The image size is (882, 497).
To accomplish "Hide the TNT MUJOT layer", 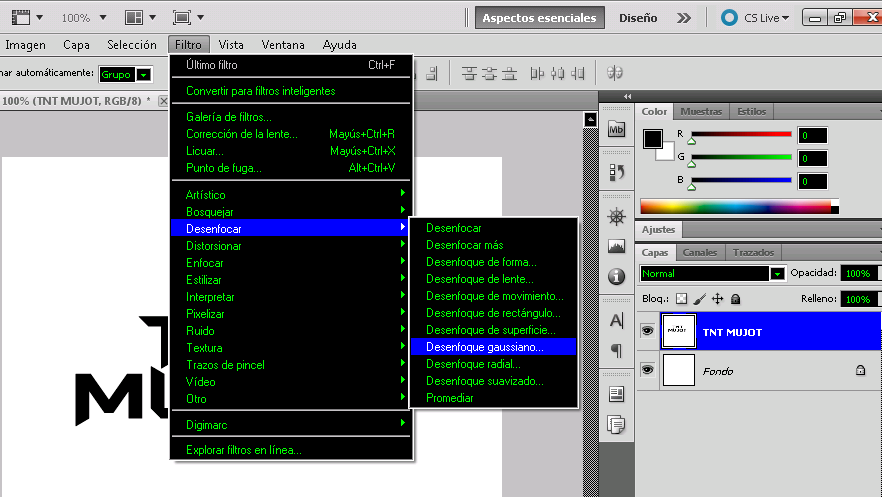I will (648, 331).
